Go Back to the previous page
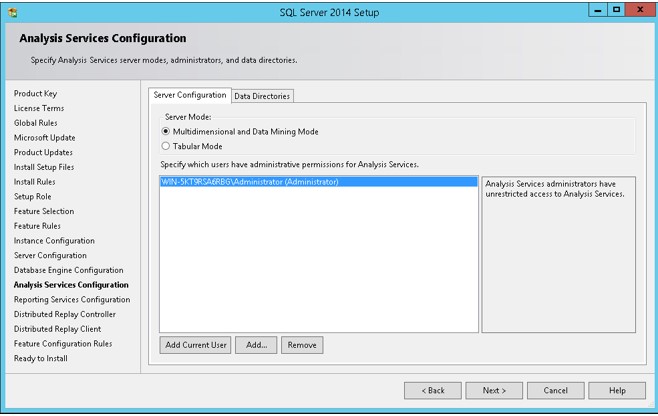This screenshot has width=658, height=416. click(433, 390)
